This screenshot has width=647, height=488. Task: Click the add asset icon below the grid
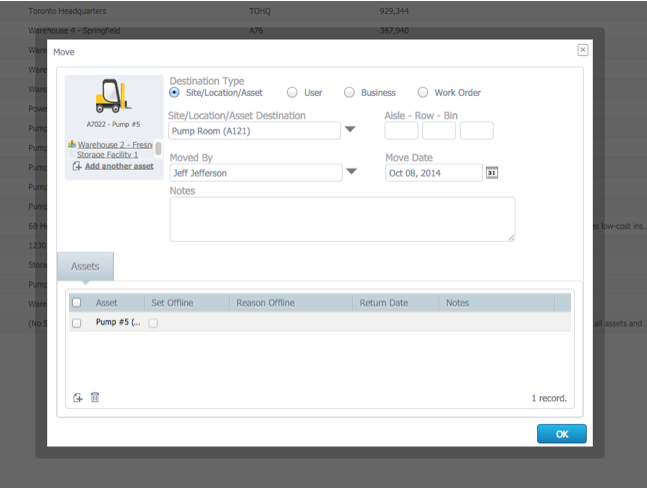tap(78, 398)
